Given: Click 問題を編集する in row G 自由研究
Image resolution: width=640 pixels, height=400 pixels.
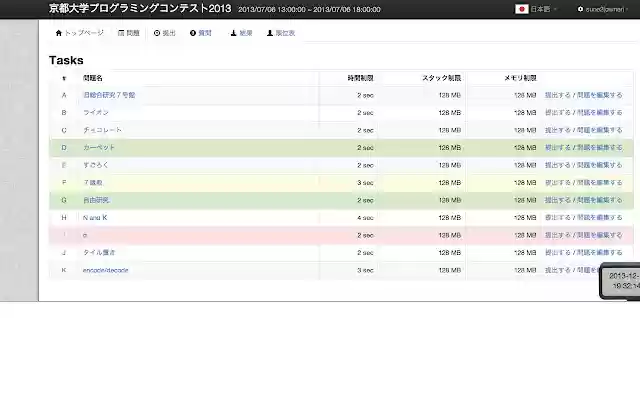Looking at the screenshot, I should (600, 200).
